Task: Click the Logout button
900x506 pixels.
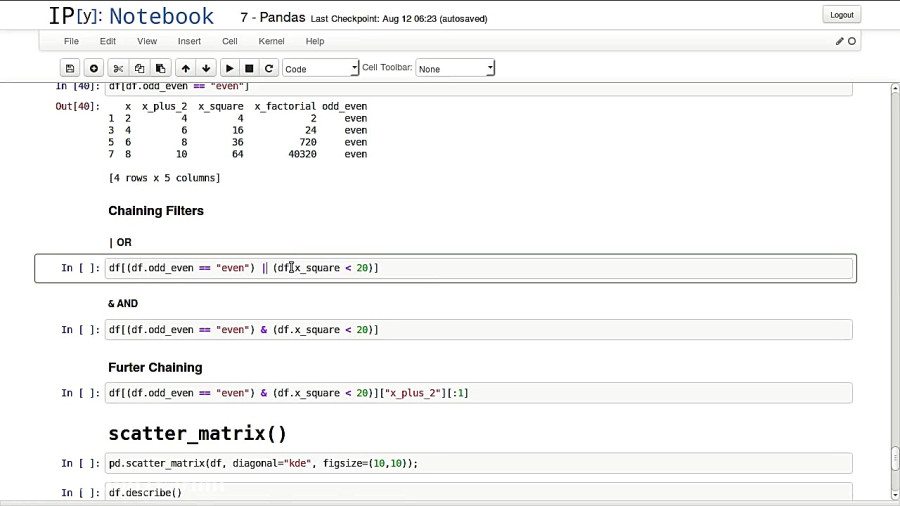Action: tap(841, 15)
